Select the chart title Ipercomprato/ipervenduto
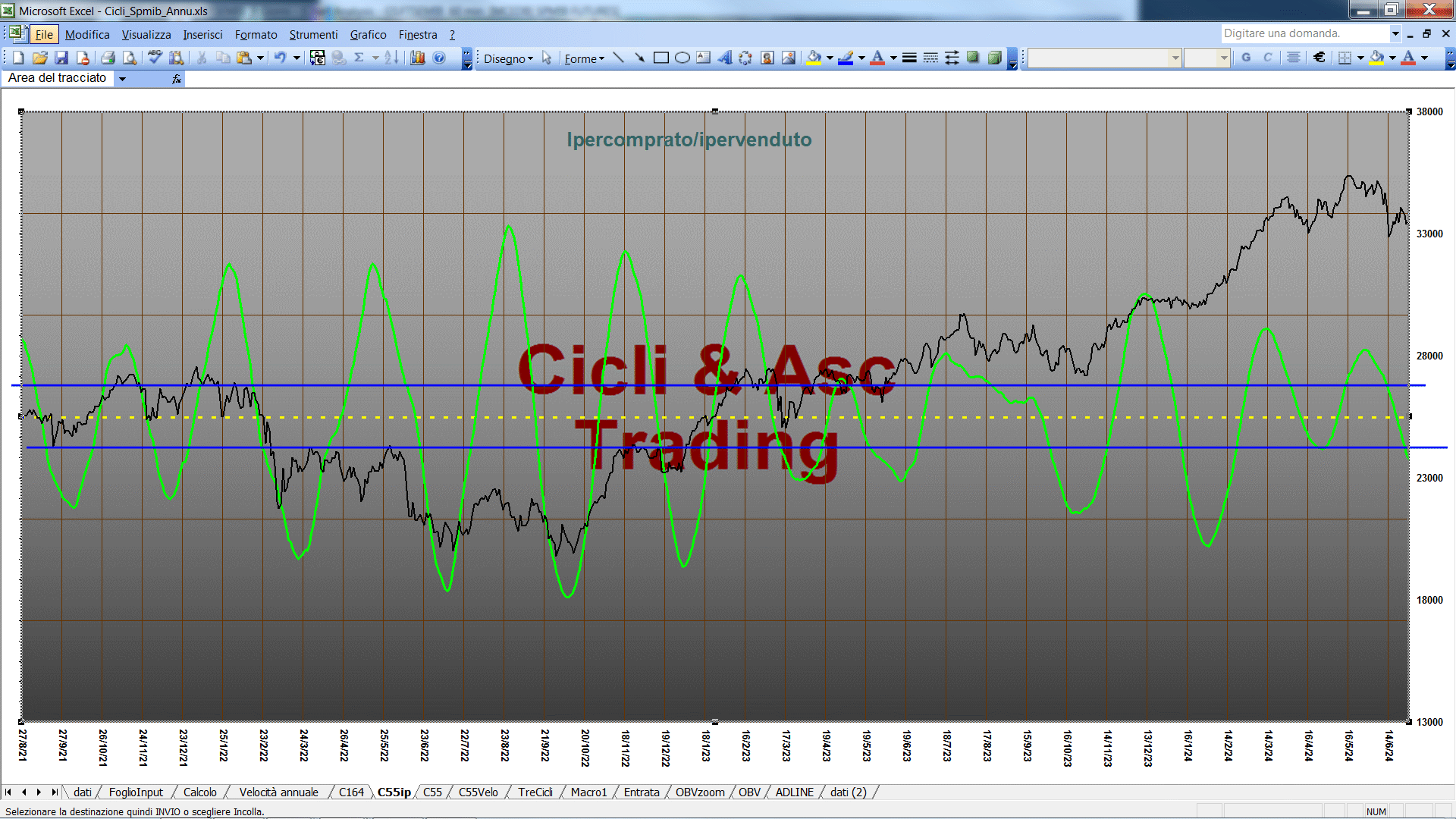This screenshot has height=819, width=1456. [689, 140]
